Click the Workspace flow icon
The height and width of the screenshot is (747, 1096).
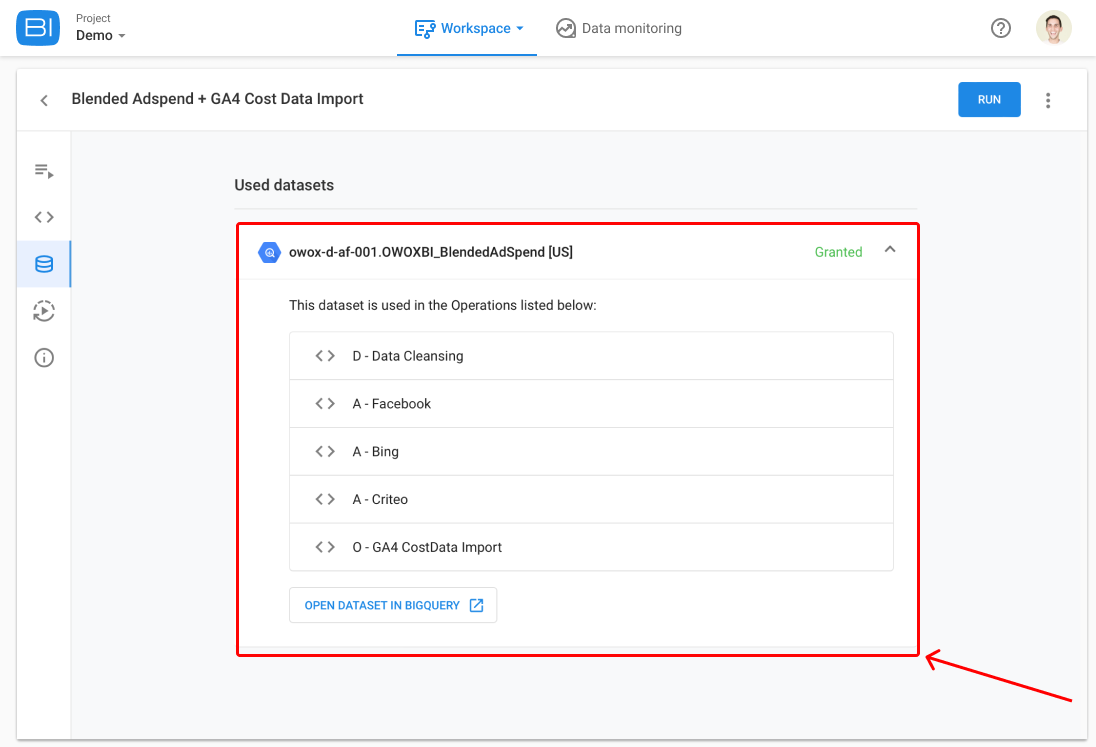click(424, 29)
